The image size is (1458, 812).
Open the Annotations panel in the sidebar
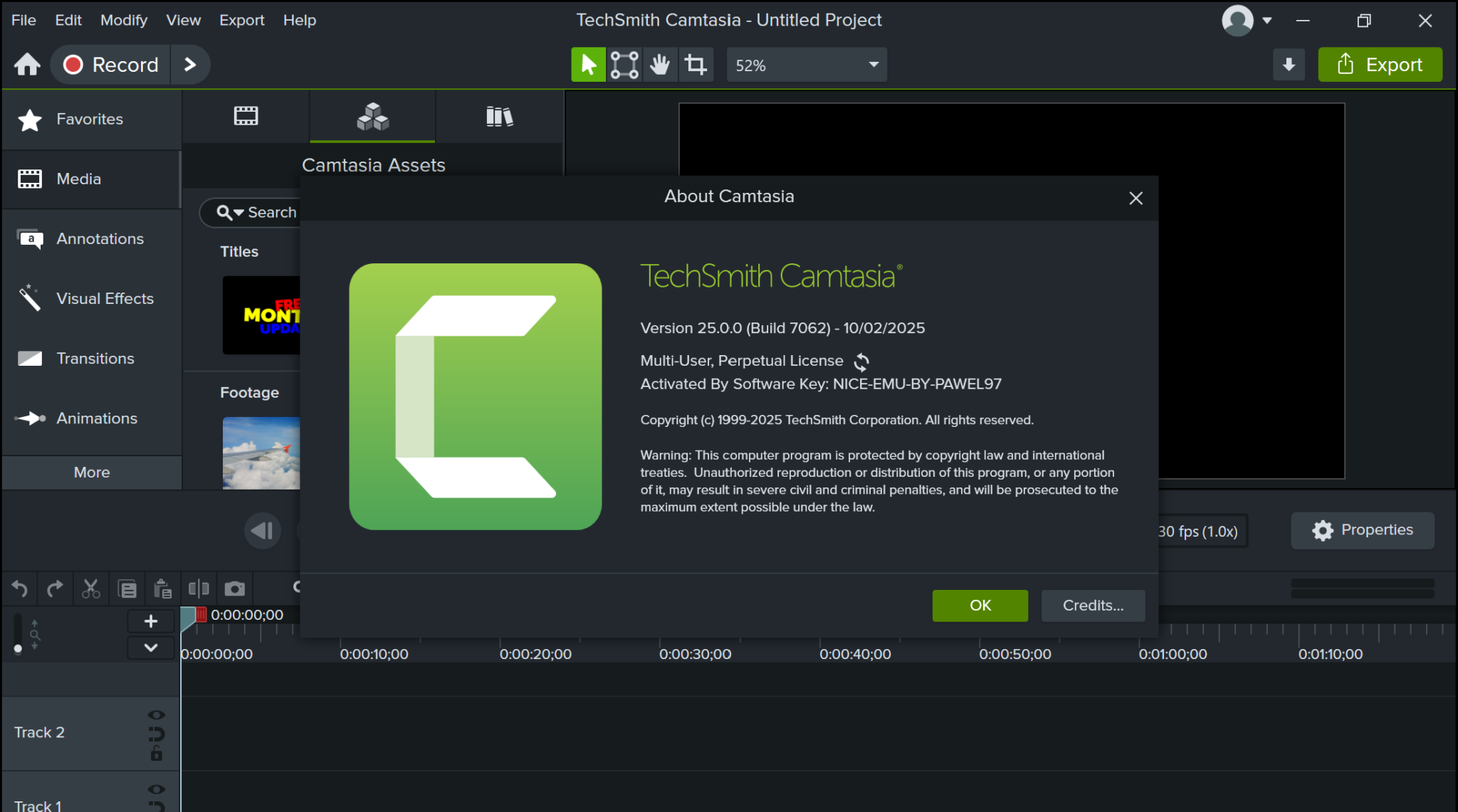[x=100, y=238]
